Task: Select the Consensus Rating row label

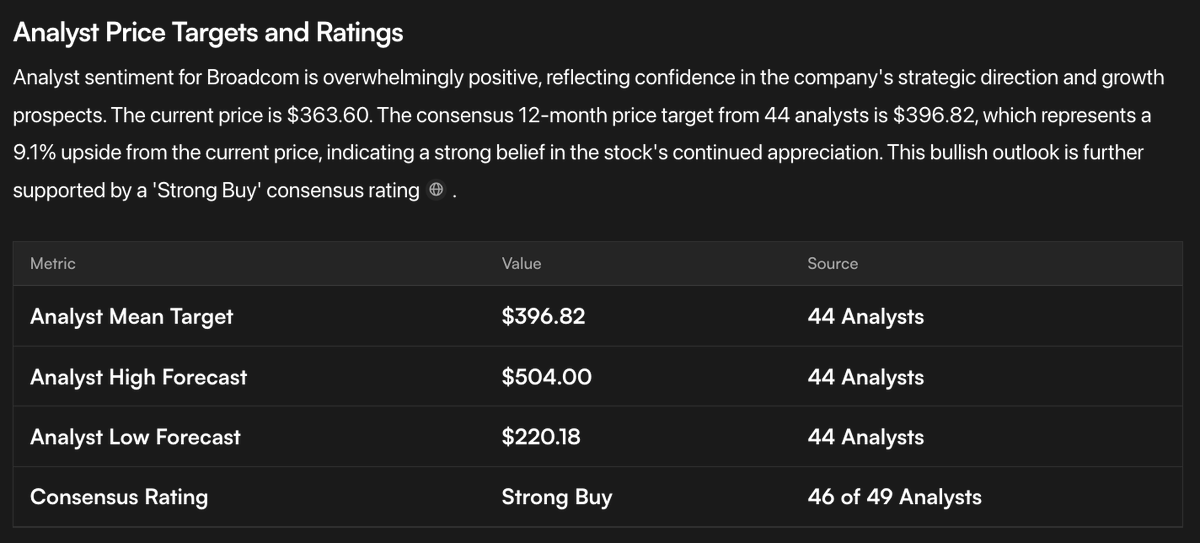Action: pyautogui.click(x=119, y=497)
